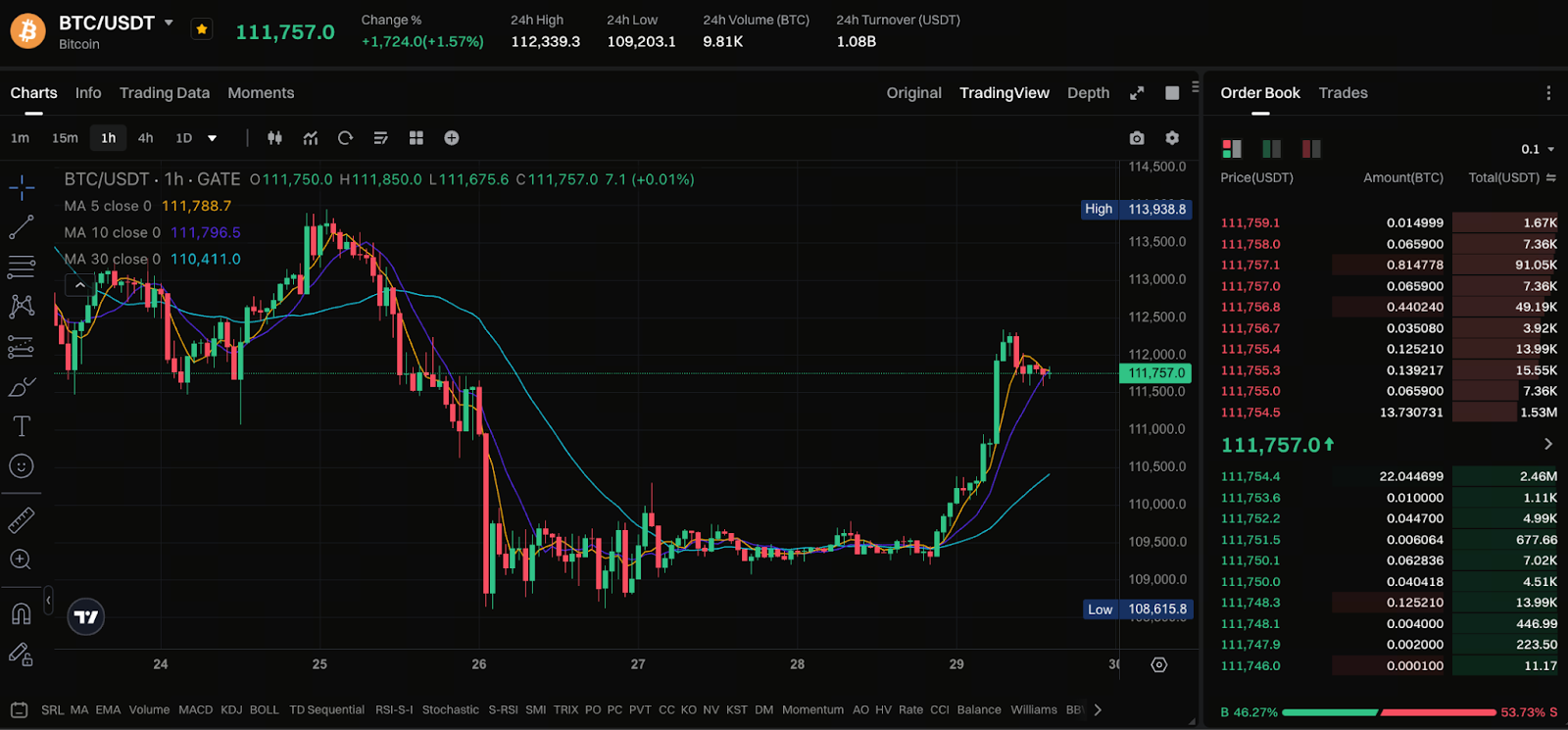Click the buy/sell ratio bar
The image size is (1568, 730).
click(1389, 712)
